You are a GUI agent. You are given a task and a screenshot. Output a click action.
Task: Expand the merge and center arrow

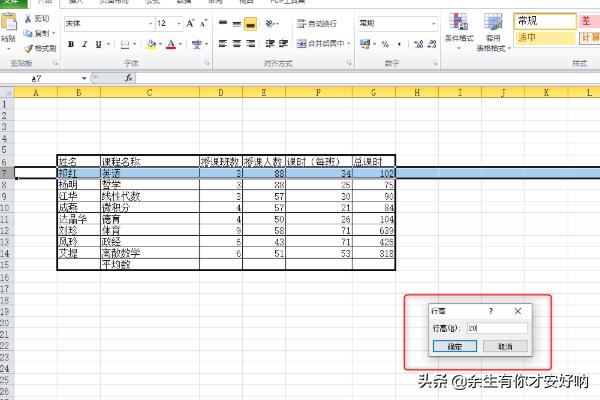(x=349, y=44)
